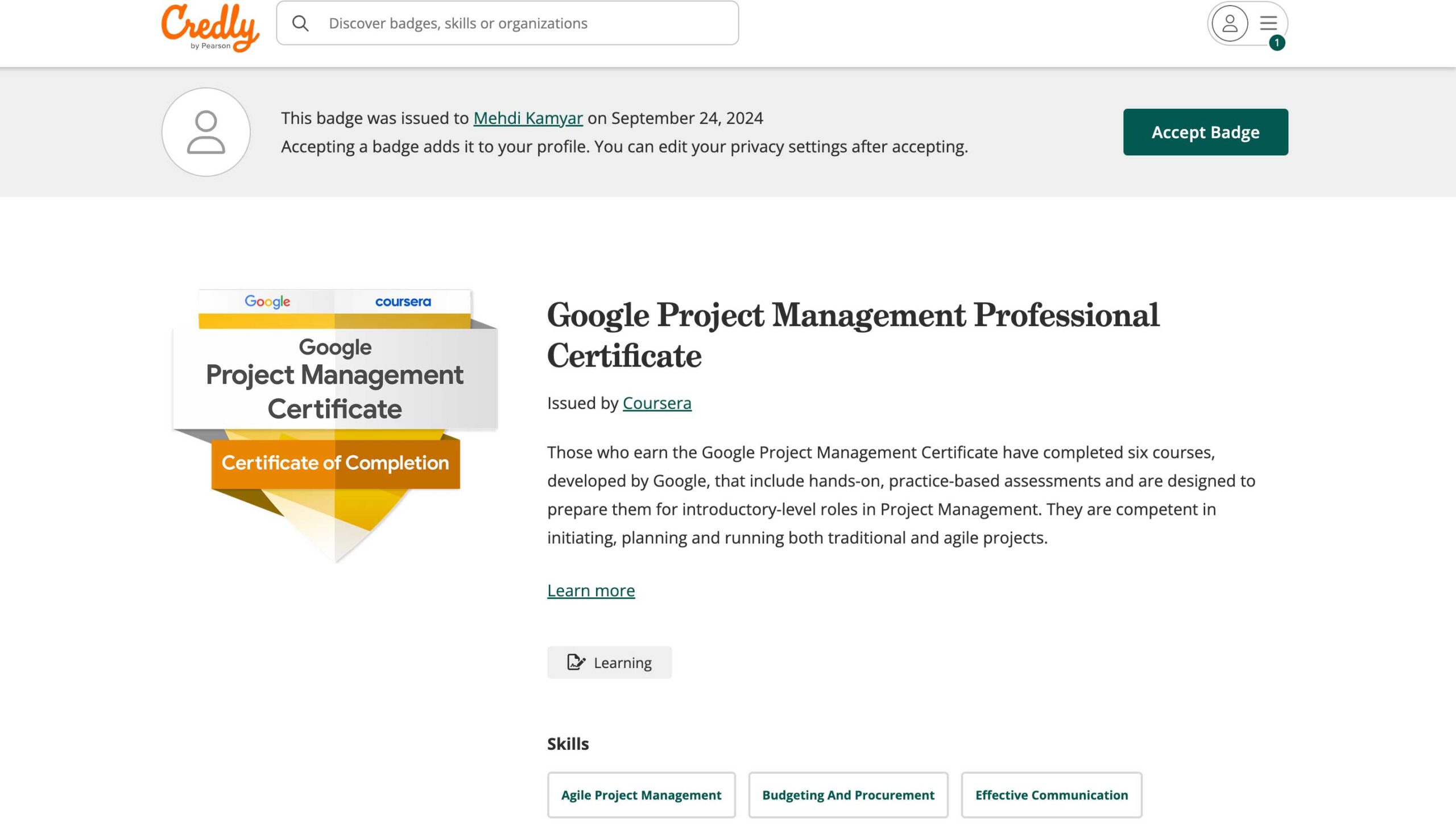This screenshot has height=825, width=1456.
Task: Click the Coursera logo on badge
Action: 403,302
